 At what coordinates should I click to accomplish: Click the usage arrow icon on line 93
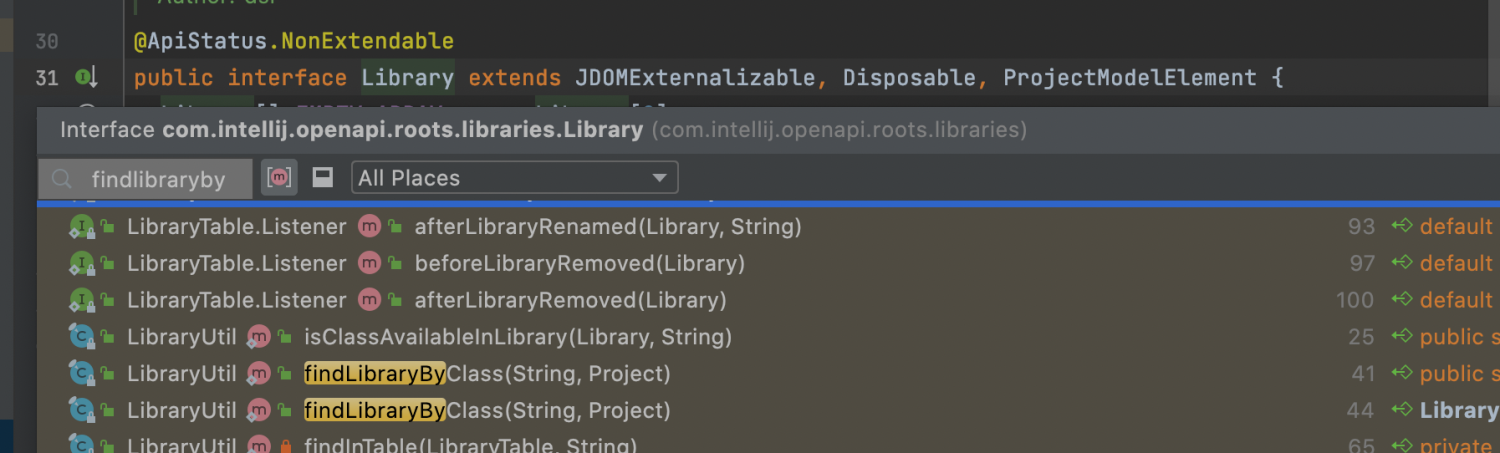click(x=1402, y=227)
